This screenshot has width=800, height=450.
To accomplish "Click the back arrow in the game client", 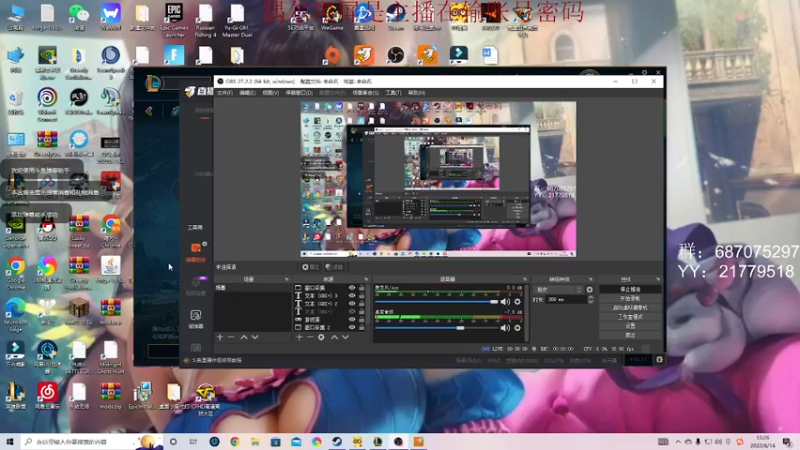I will point(149,111).
